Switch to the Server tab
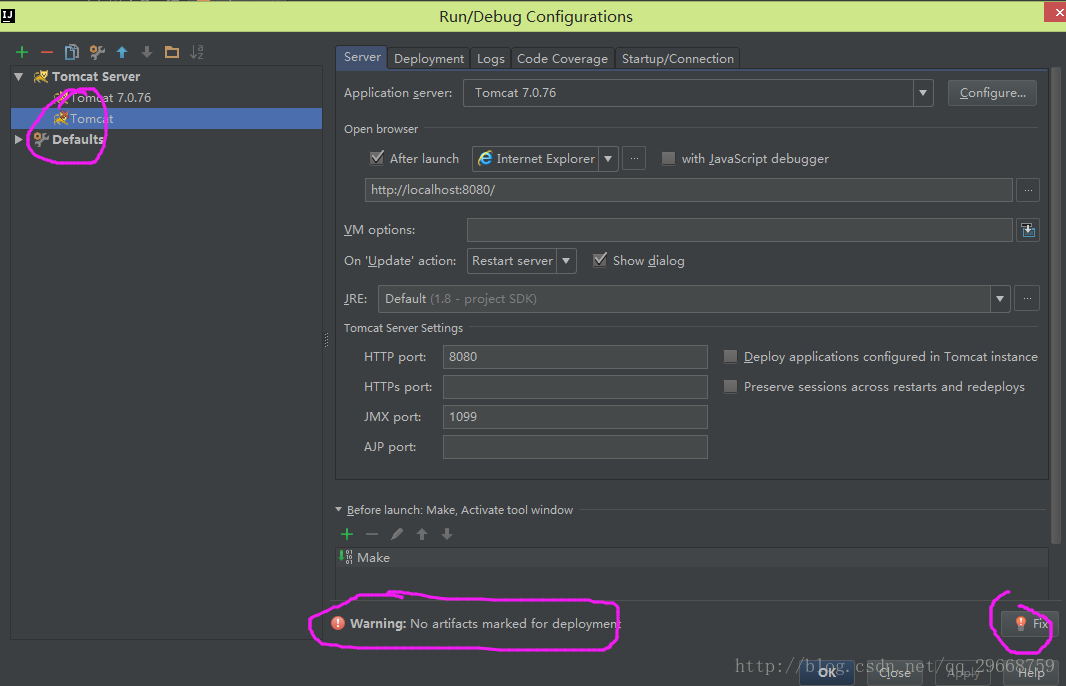 point(362,57)
